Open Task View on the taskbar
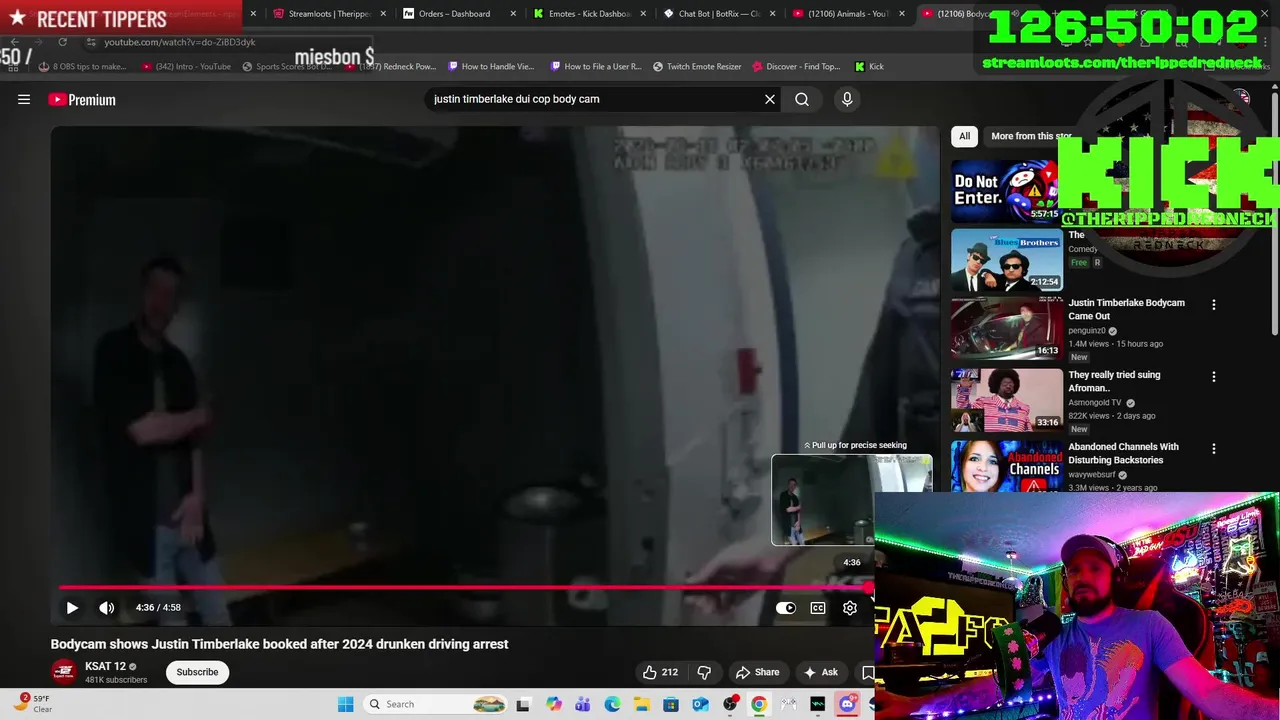This screenshot has height=720, width=1280. click(523, 704)
